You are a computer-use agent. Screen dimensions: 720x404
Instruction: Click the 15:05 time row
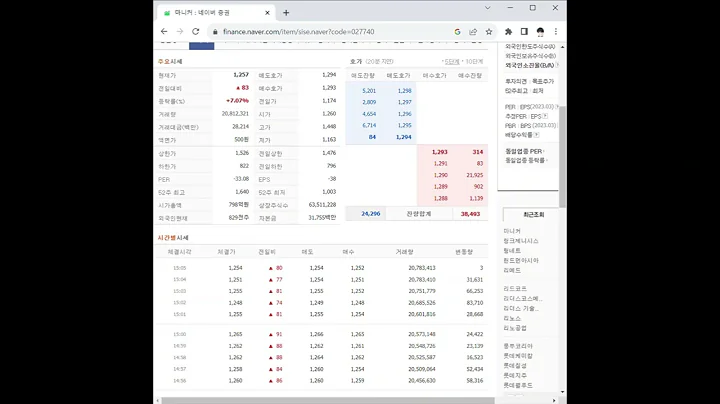[x=323, y=268]
